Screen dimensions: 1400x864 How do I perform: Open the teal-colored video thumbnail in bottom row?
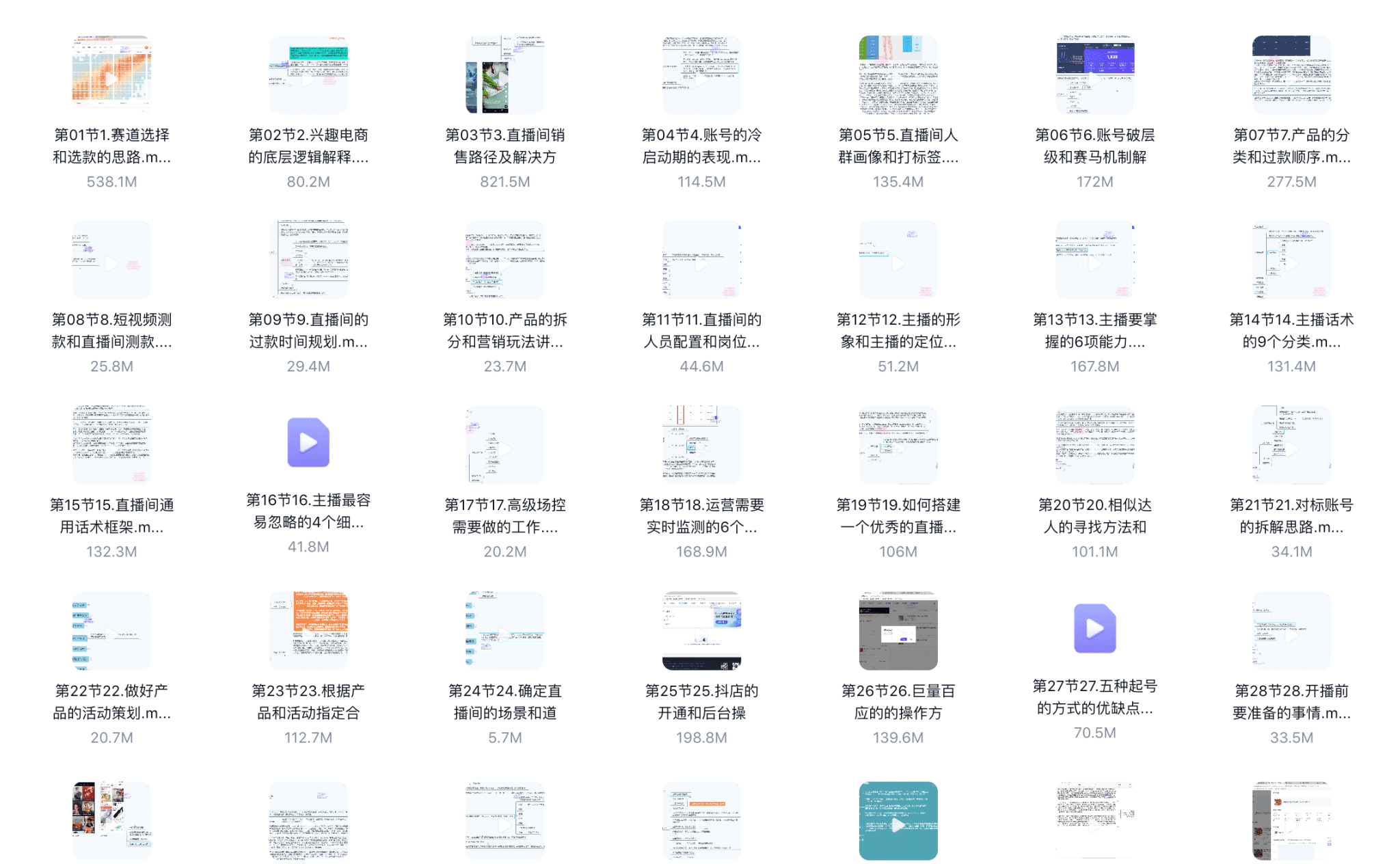point(898,820)
